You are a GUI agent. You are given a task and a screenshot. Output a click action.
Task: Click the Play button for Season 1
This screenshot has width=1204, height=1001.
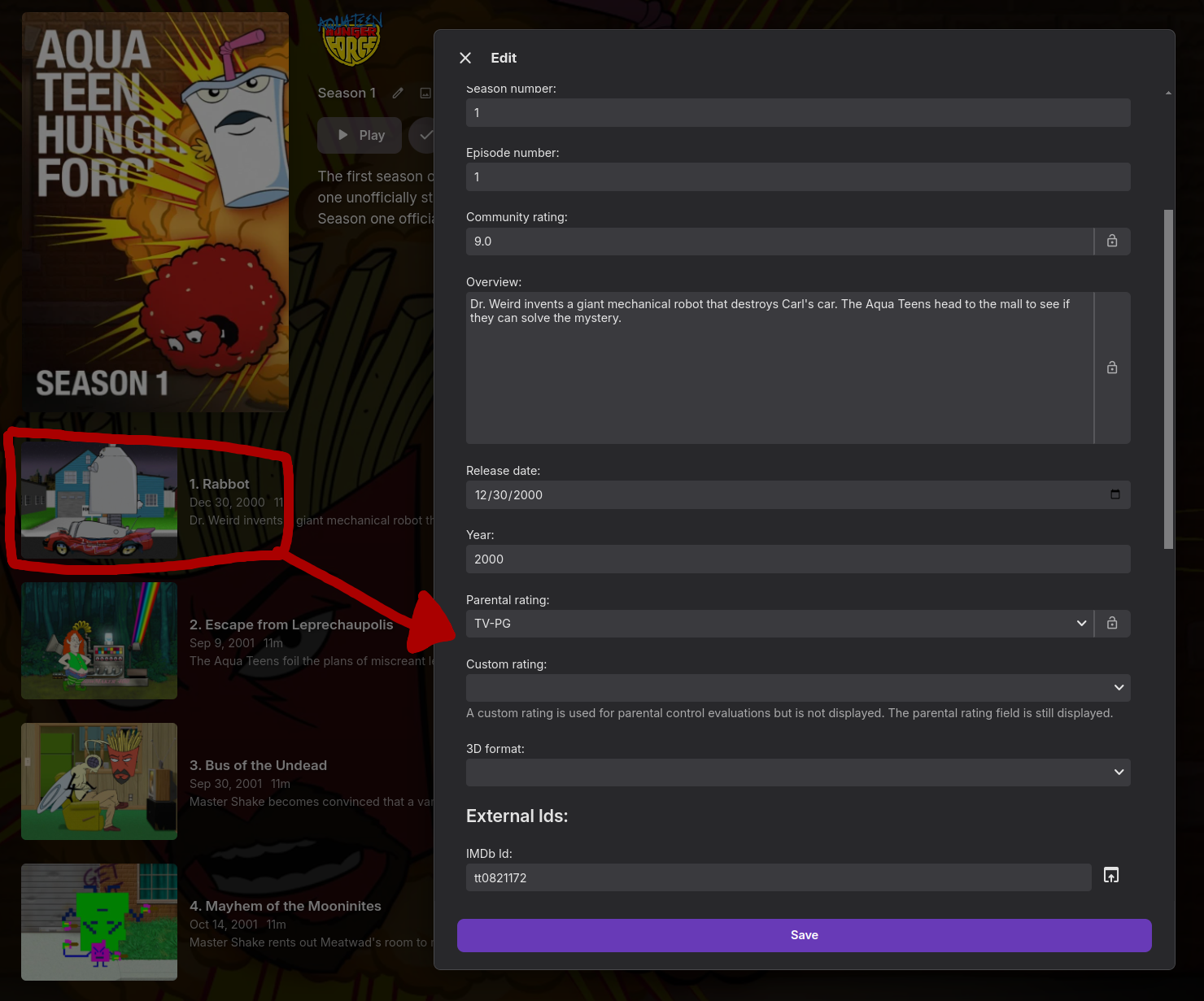coord(360,135)
